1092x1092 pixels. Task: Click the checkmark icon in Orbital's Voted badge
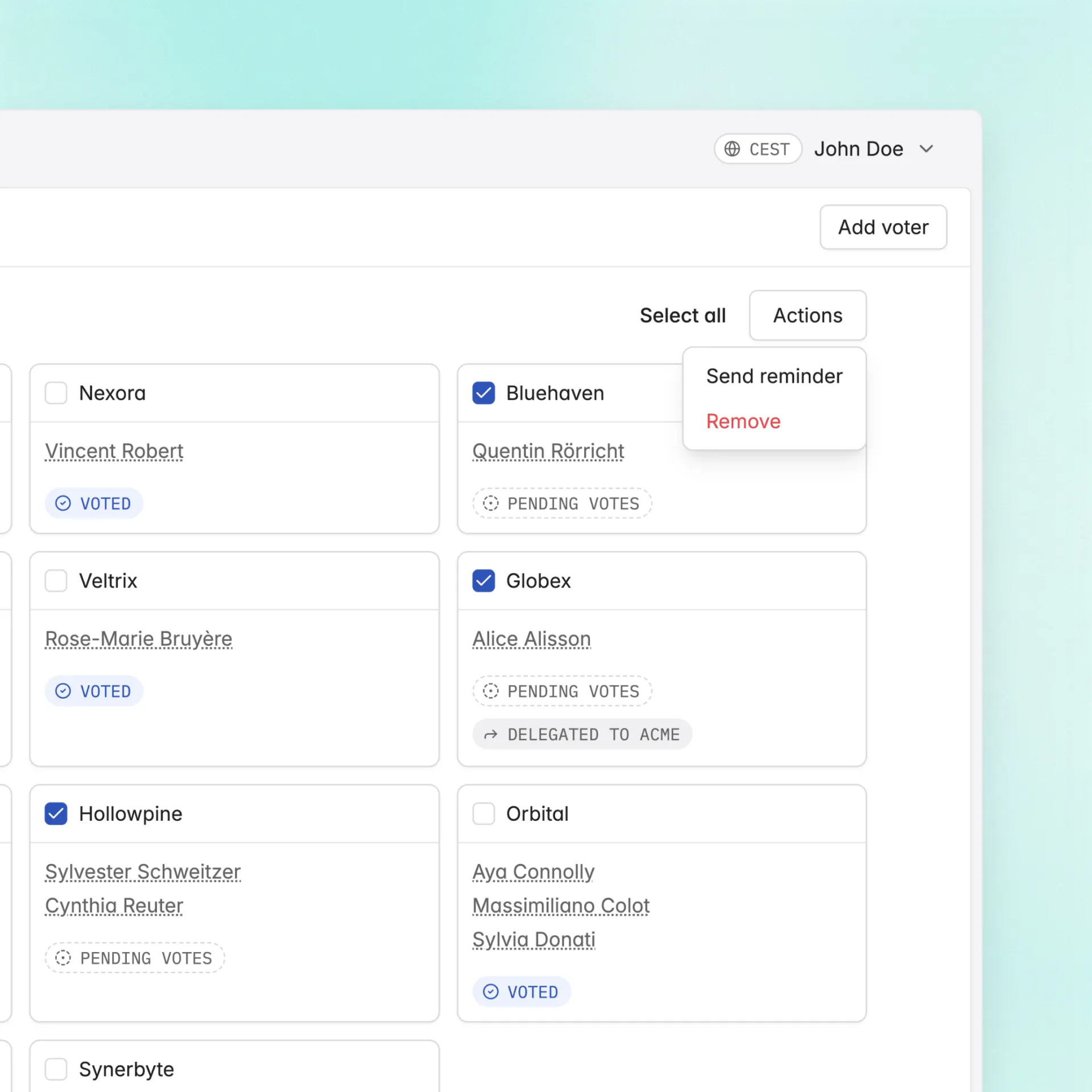(x=490, y=992)
